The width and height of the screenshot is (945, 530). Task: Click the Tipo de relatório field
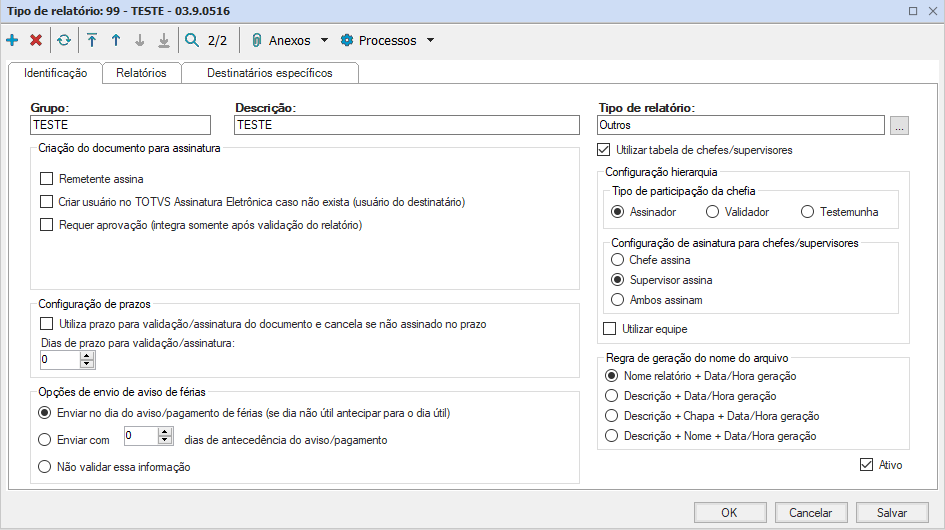741,125
